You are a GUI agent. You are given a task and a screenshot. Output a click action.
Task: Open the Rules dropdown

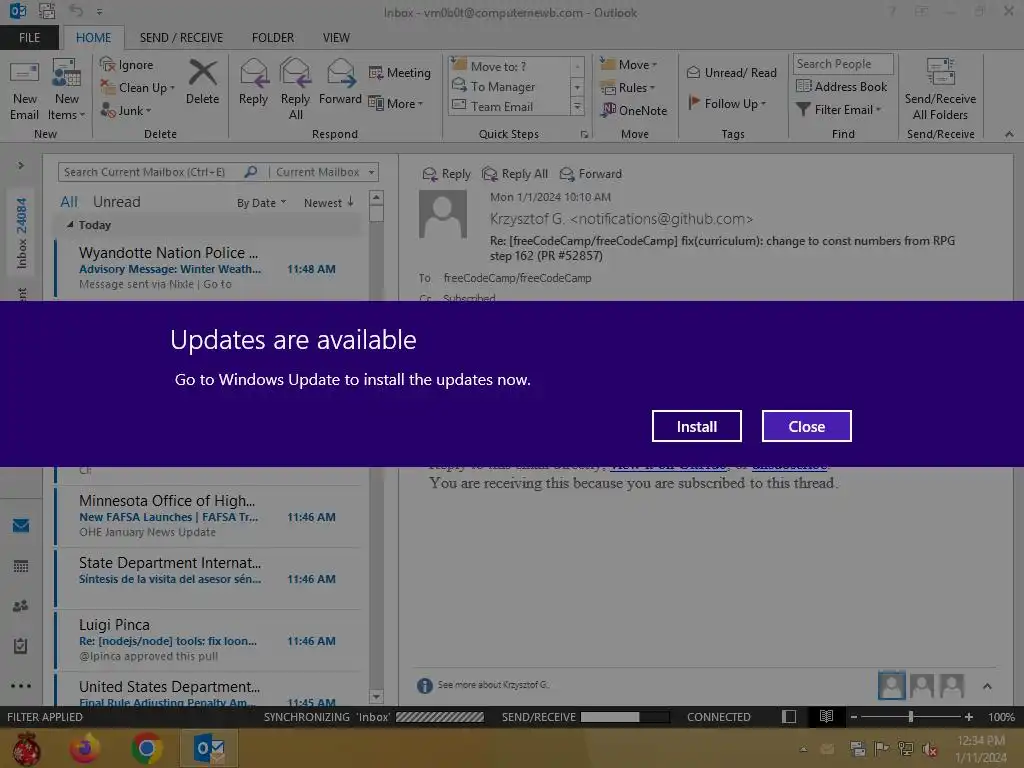pyautogui.click(x=628, y=88)
